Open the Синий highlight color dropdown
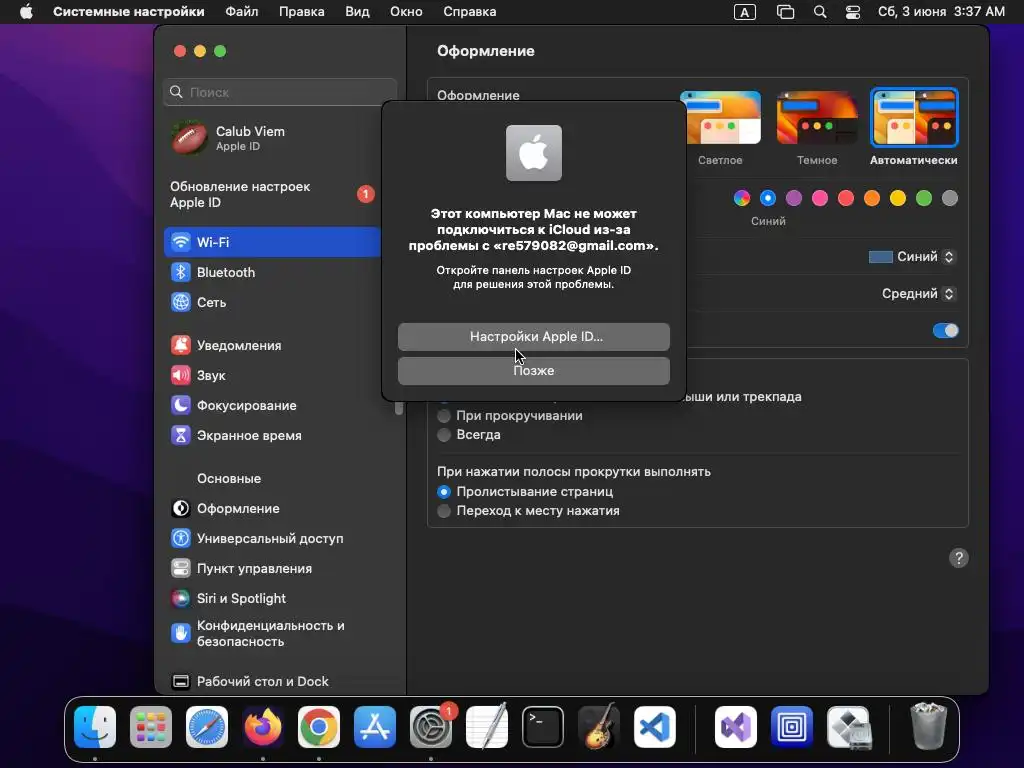The image size is (1024, 768). point(912,257)
